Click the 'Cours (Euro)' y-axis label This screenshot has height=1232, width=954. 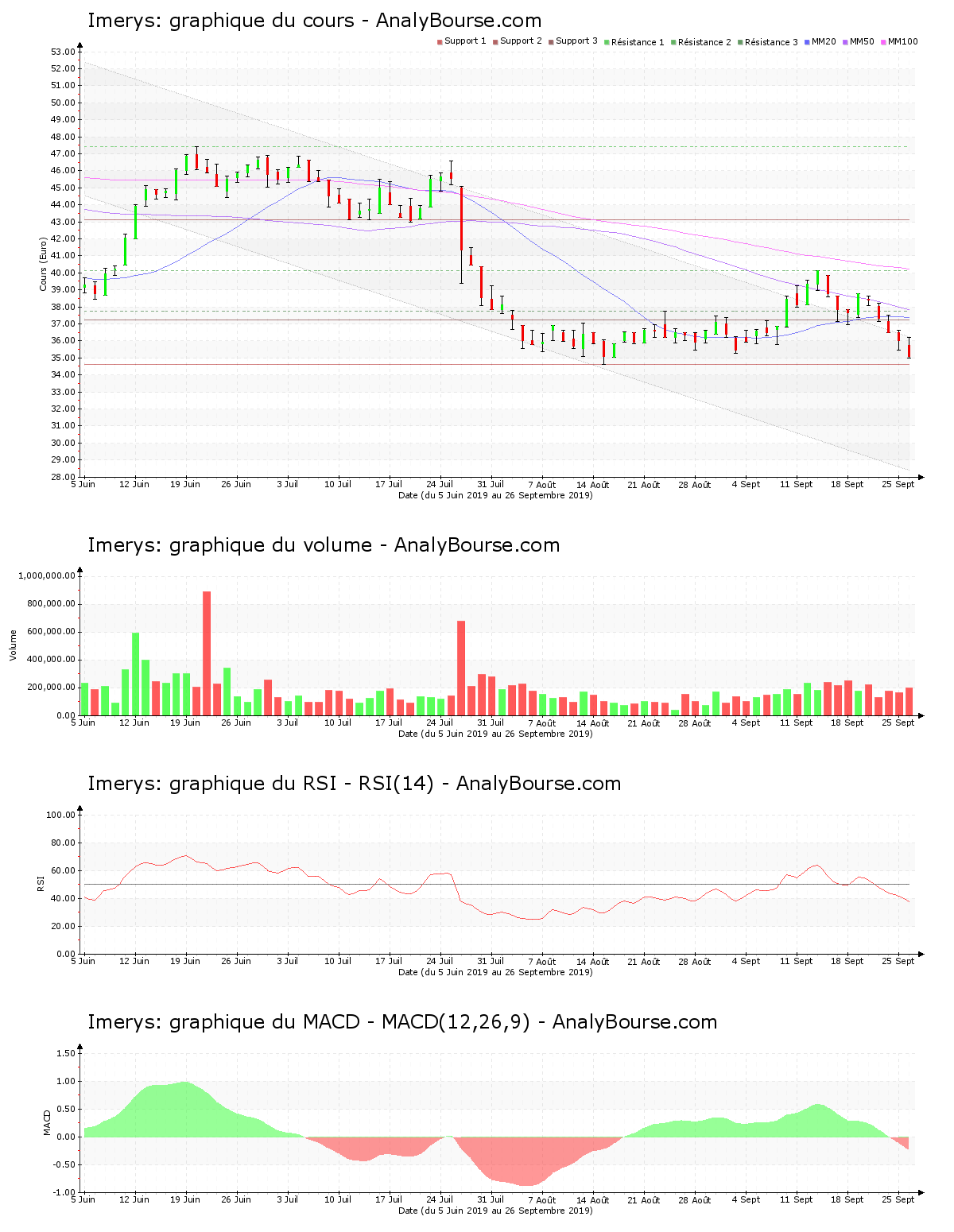(44, 264)
